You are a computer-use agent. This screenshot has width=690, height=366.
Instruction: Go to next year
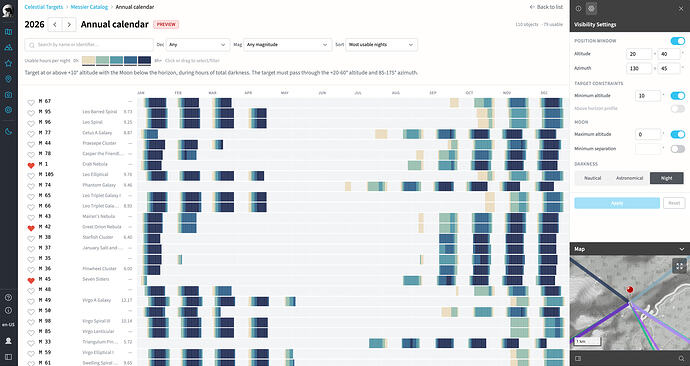pyautogui.click(x=69, y=25)
